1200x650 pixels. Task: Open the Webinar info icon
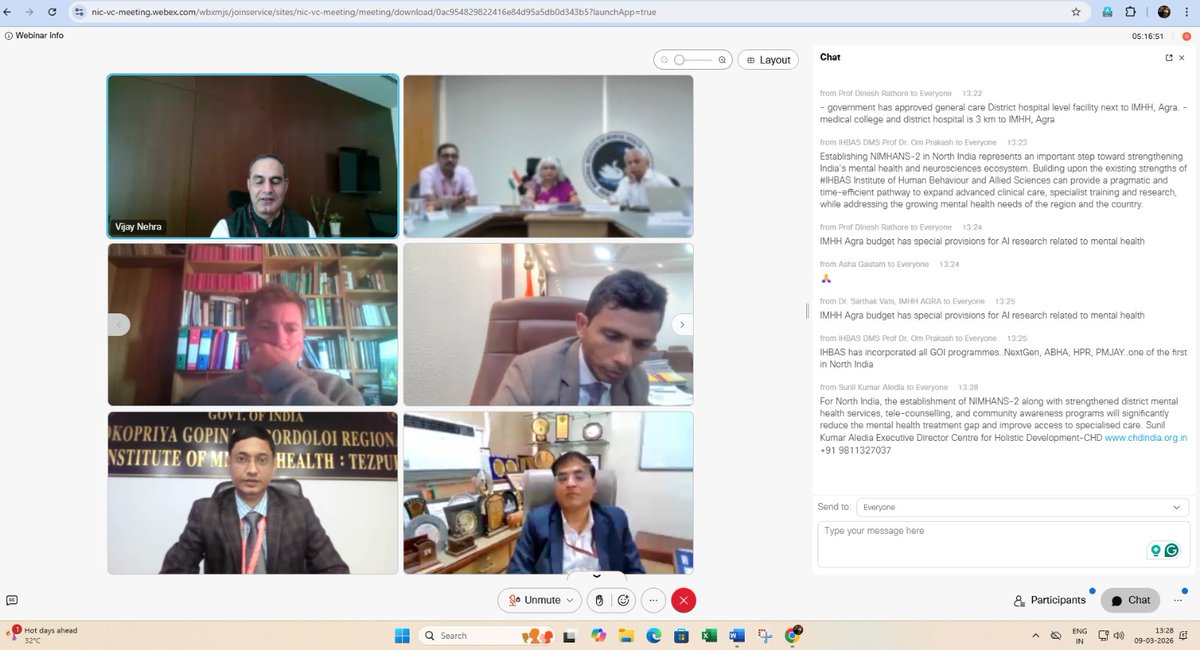9,35
